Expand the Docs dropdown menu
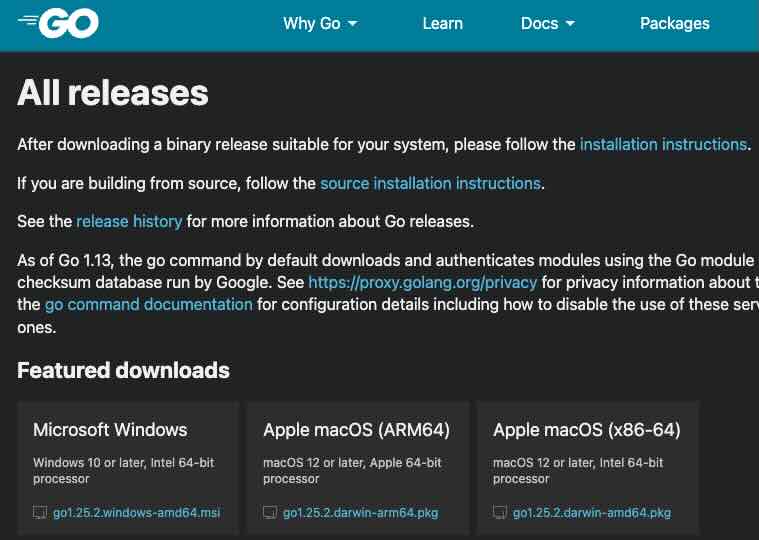 coord(548,24)
